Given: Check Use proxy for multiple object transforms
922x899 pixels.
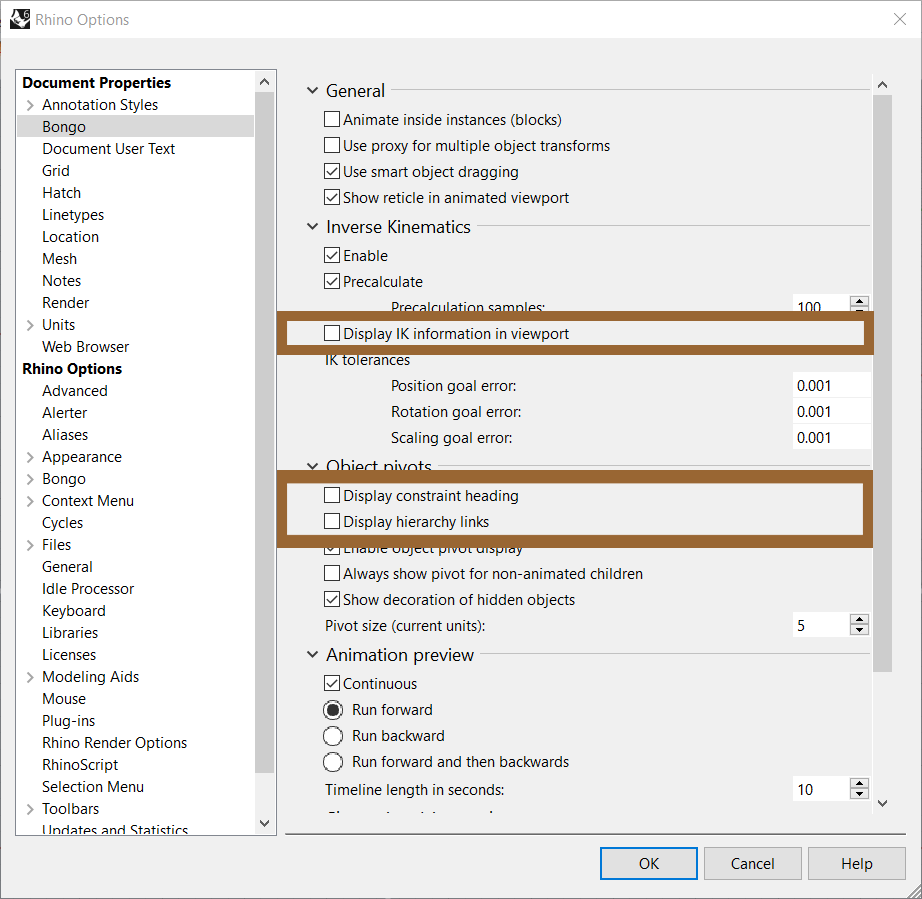Looking at the screenshot, I should coord(332,145).
